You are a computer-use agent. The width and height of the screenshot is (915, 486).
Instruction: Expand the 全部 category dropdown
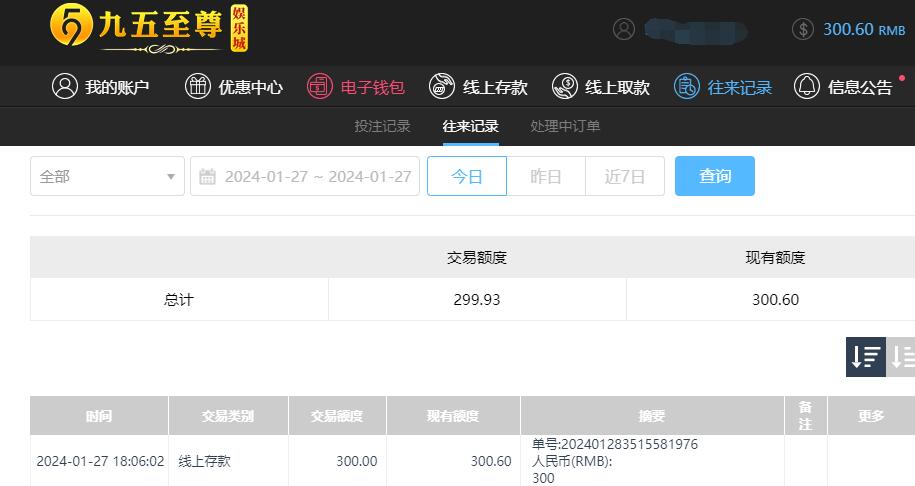107,176
